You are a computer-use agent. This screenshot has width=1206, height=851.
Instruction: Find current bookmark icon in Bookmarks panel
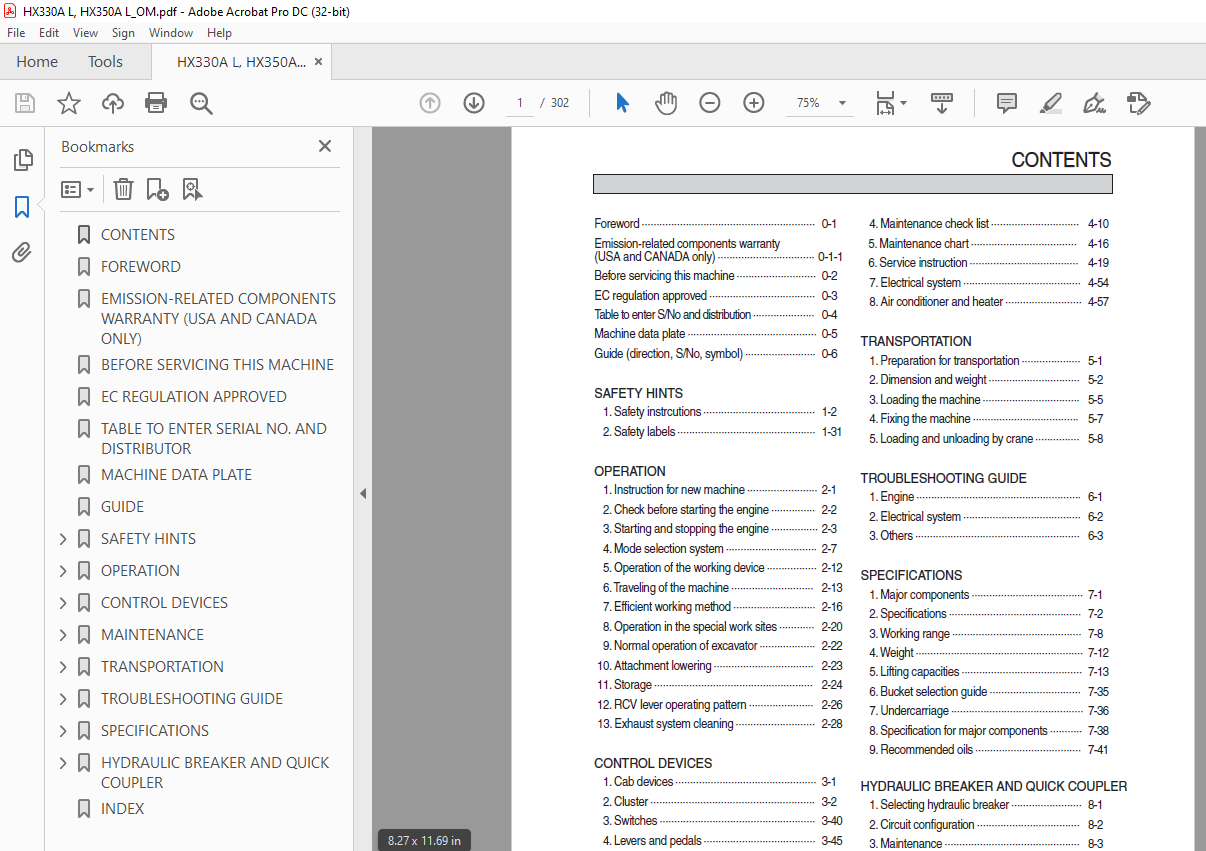coord(192,189)
